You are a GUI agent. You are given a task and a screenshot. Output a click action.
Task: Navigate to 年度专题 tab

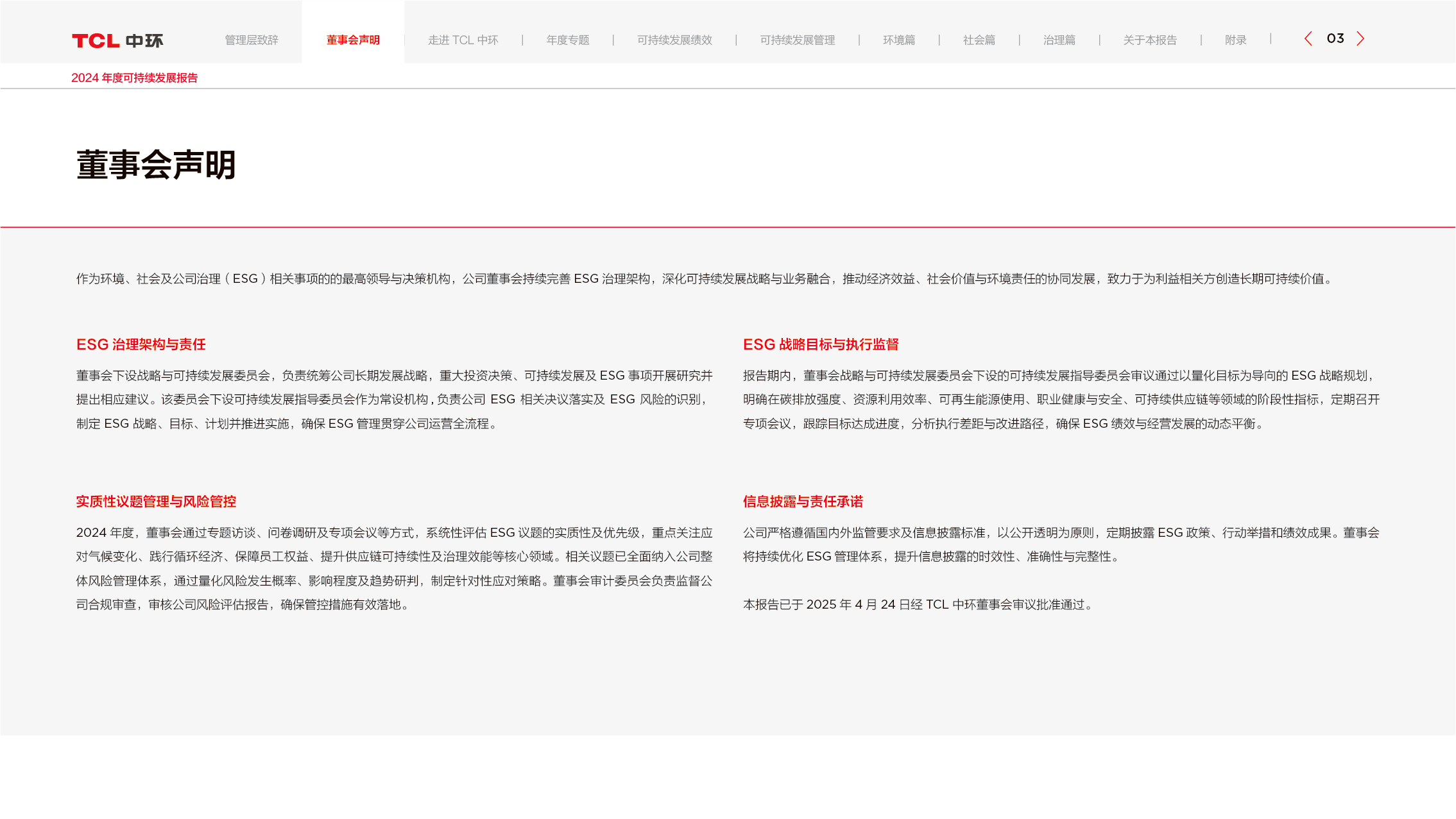[567, 40]
